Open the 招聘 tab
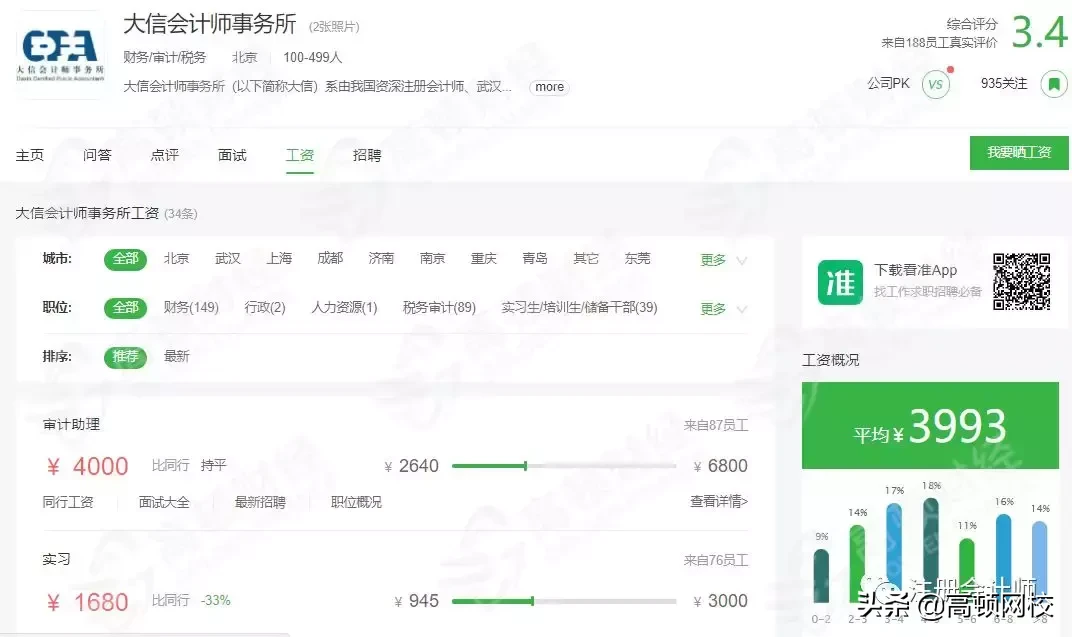Image resolution: width=1072 pixels, height=637 pixels. click(x=367, y=155)
